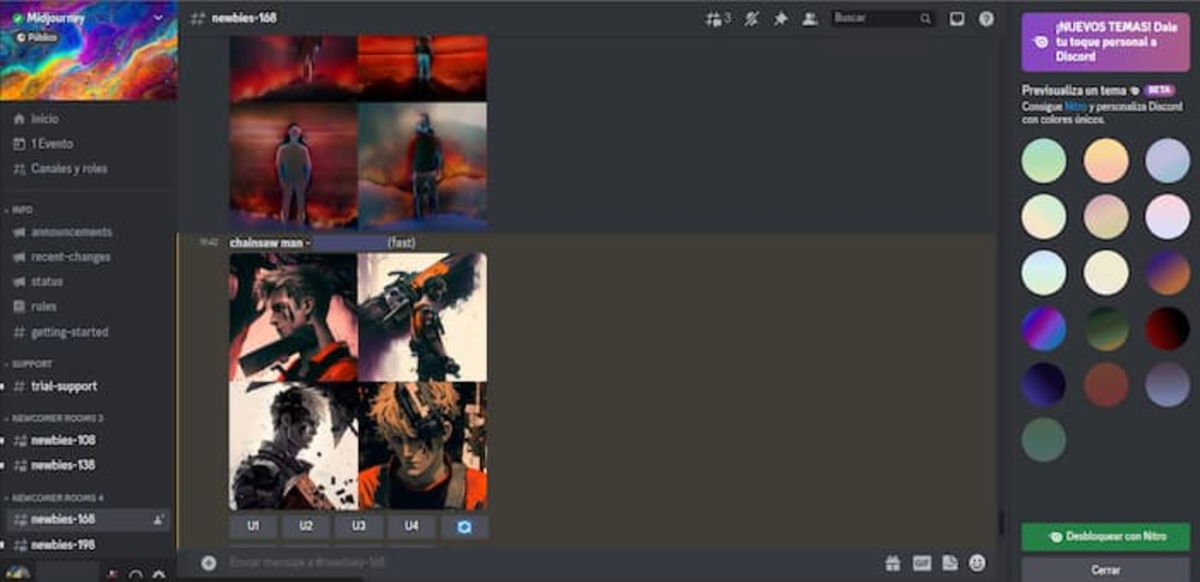Open the gift Nitro icon
This screenshot has height=582, width=1200.
point(892,563)
